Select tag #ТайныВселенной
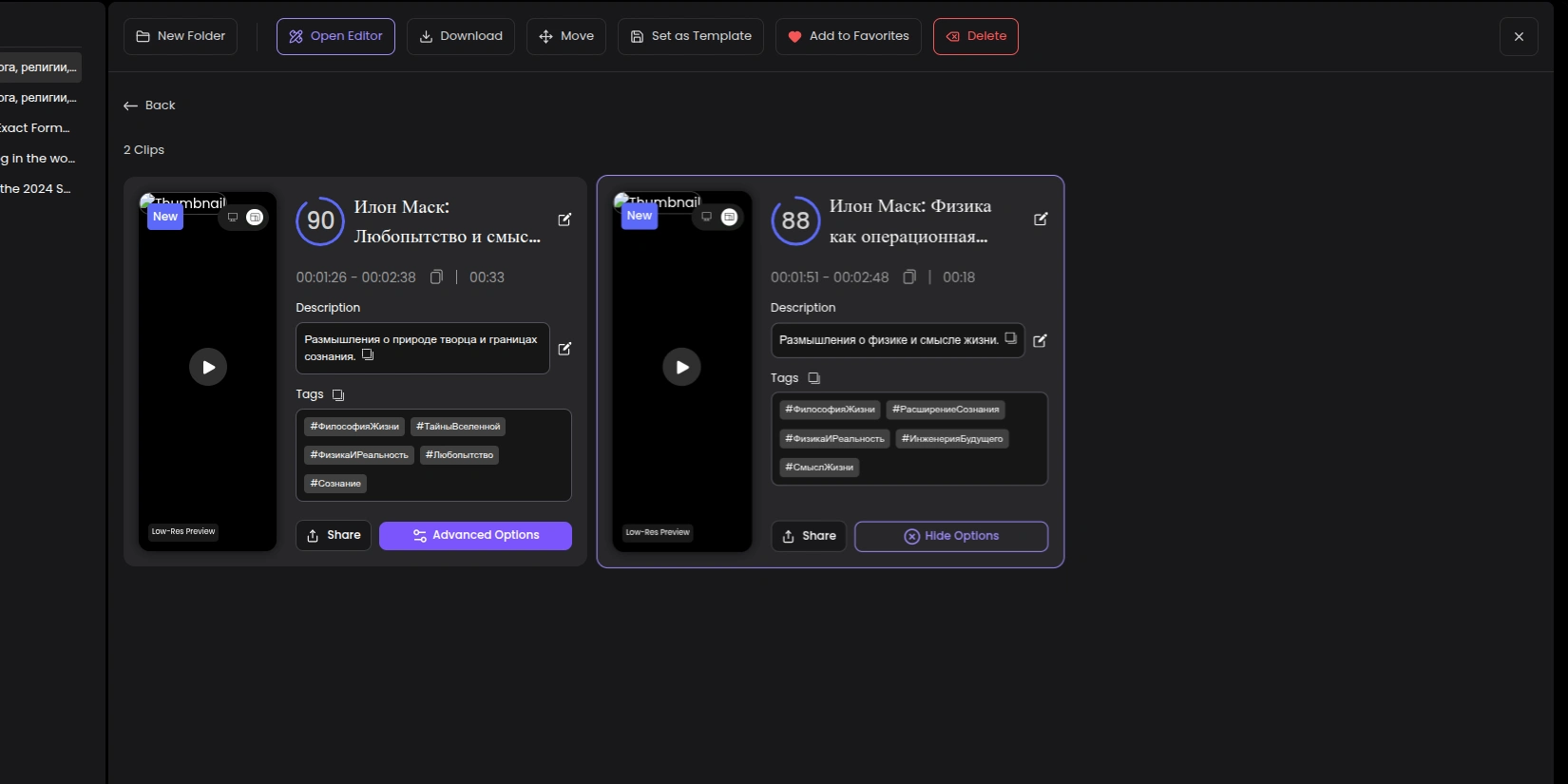 coord(458,427)
